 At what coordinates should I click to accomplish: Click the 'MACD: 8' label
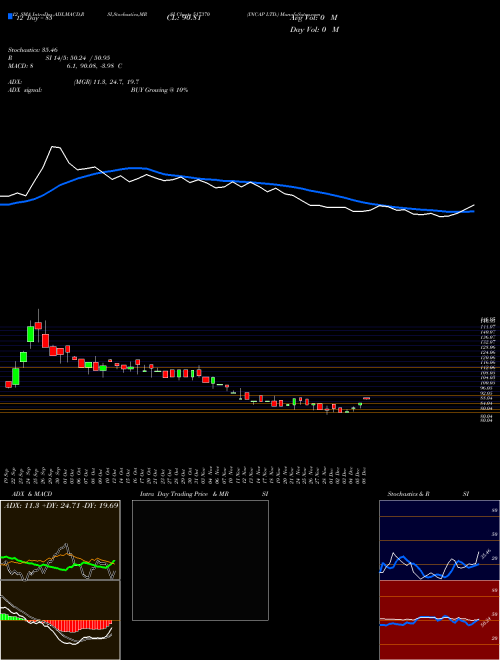(21, 66)
